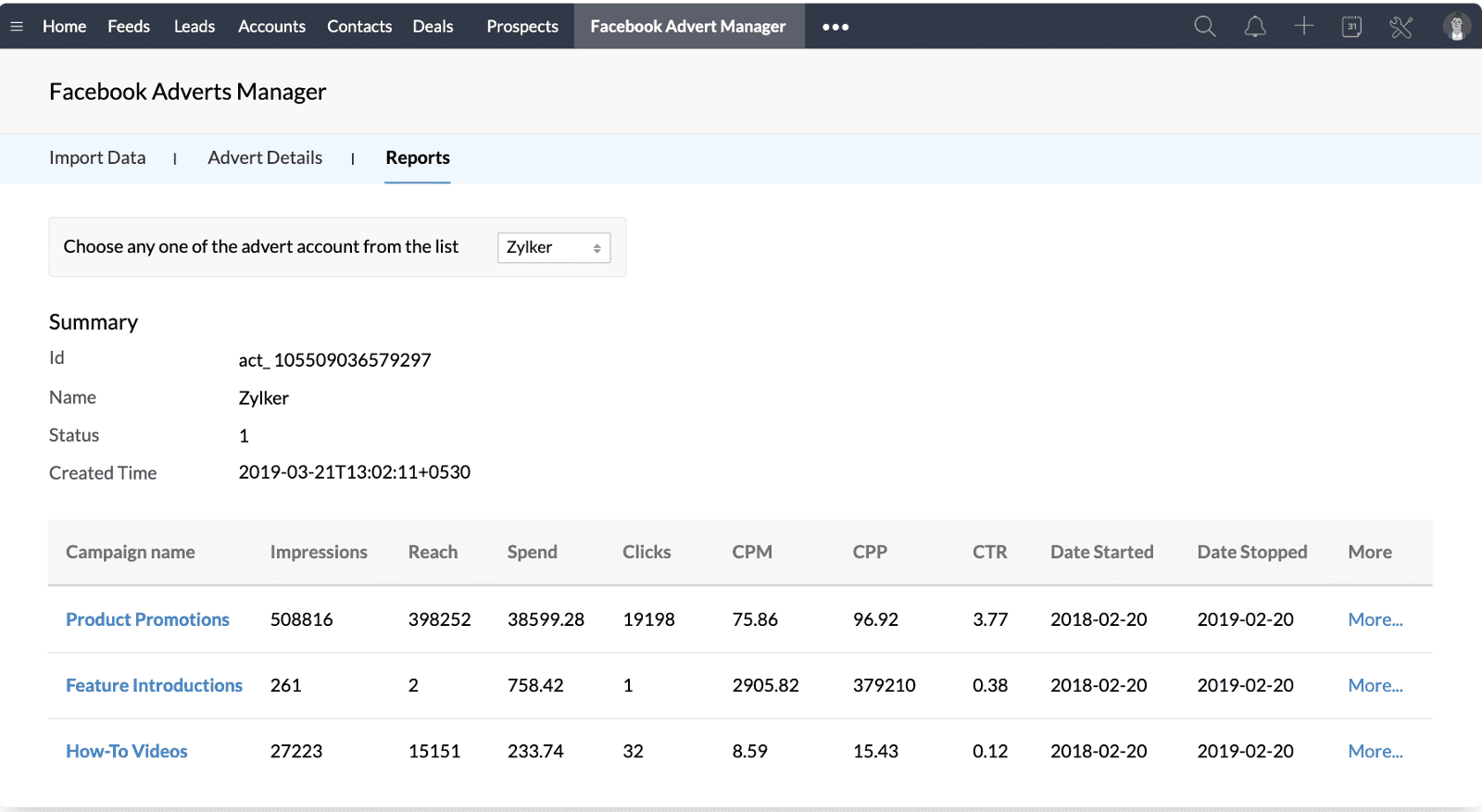Image resolution: width=1482 pixels, height=812 pixels.
Task: Click the Impressions column header
Action: 319,552
